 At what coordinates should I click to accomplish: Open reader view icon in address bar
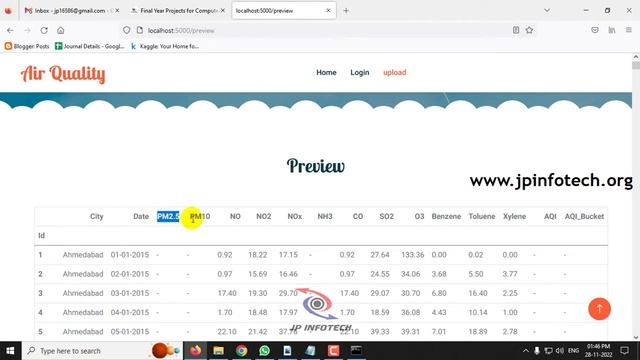(516, 30)
